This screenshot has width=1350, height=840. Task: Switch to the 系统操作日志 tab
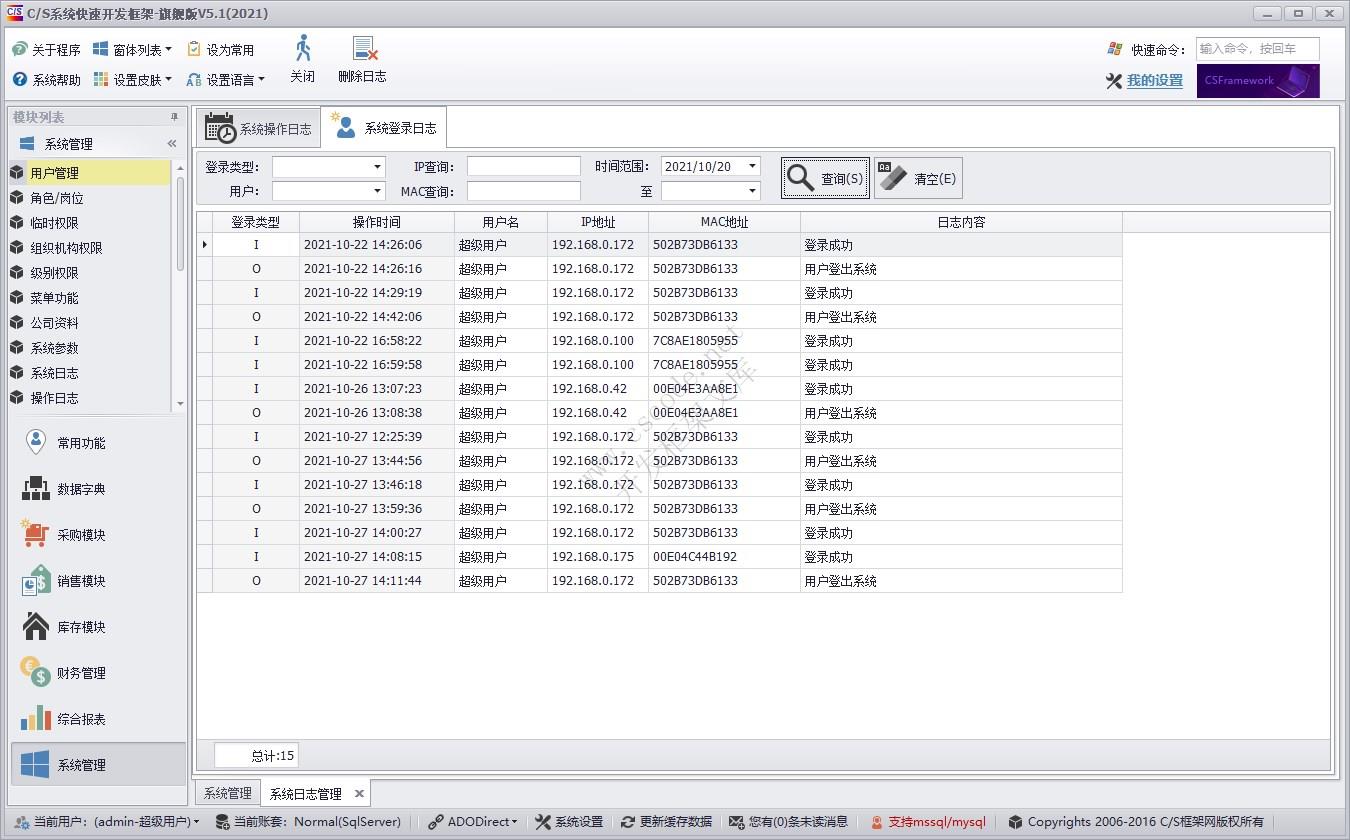click(x=257, y=127)
